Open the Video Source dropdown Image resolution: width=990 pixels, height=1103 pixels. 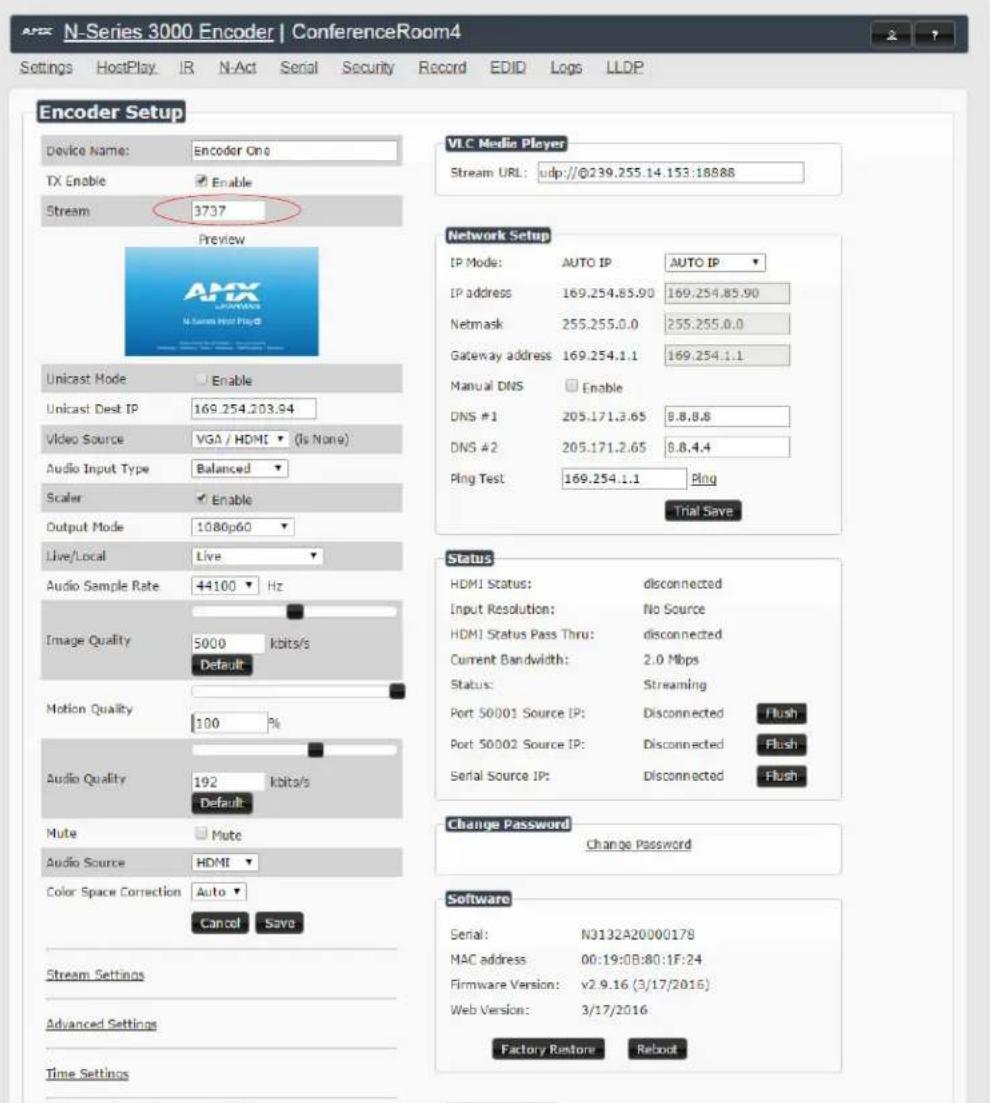(239, 439)
